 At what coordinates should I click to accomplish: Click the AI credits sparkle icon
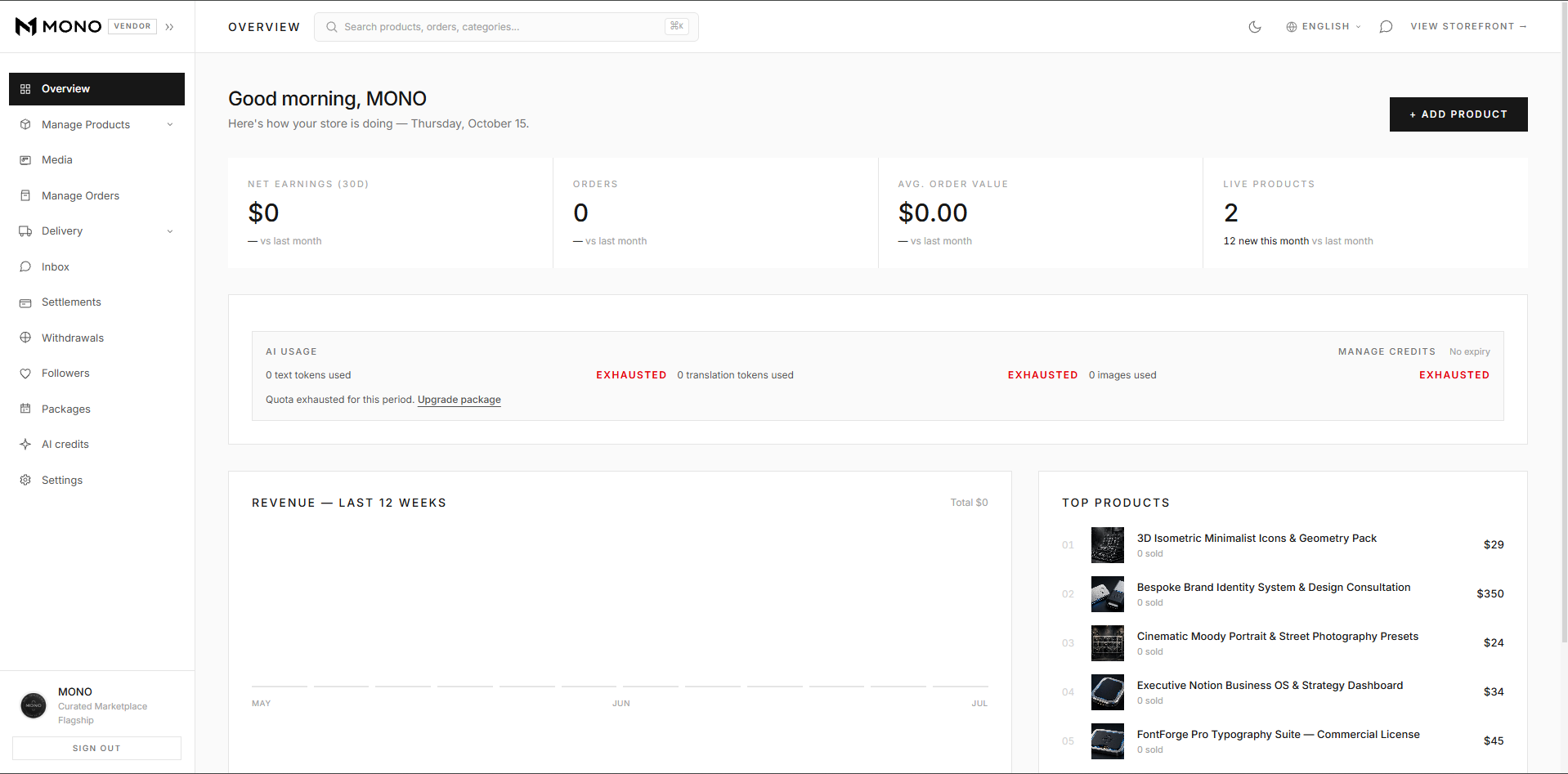pos(25,445)
